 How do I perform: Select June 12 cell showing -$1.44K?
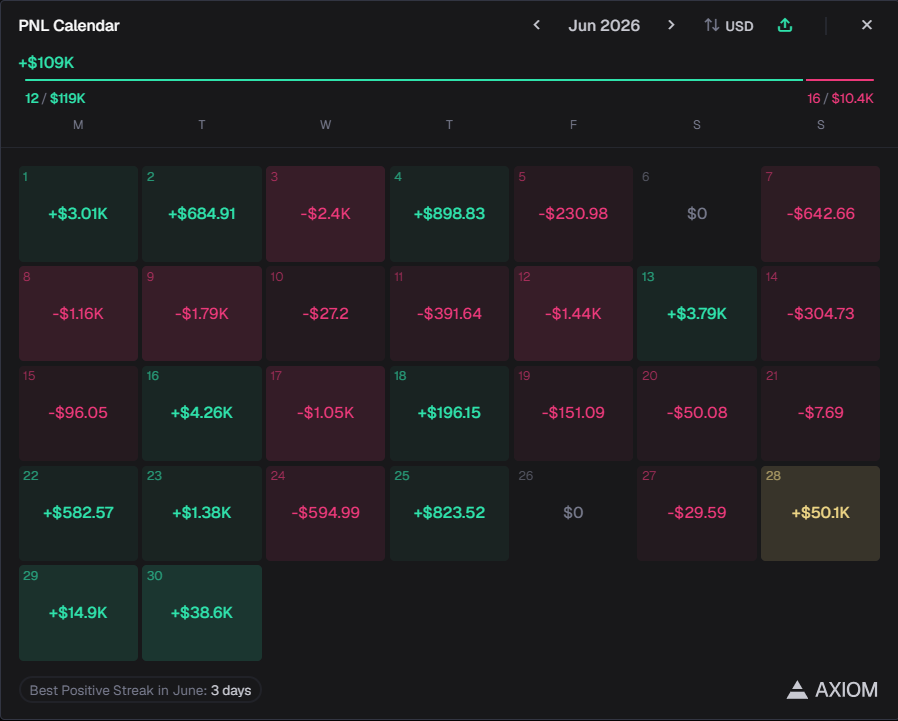pos(573,313)
